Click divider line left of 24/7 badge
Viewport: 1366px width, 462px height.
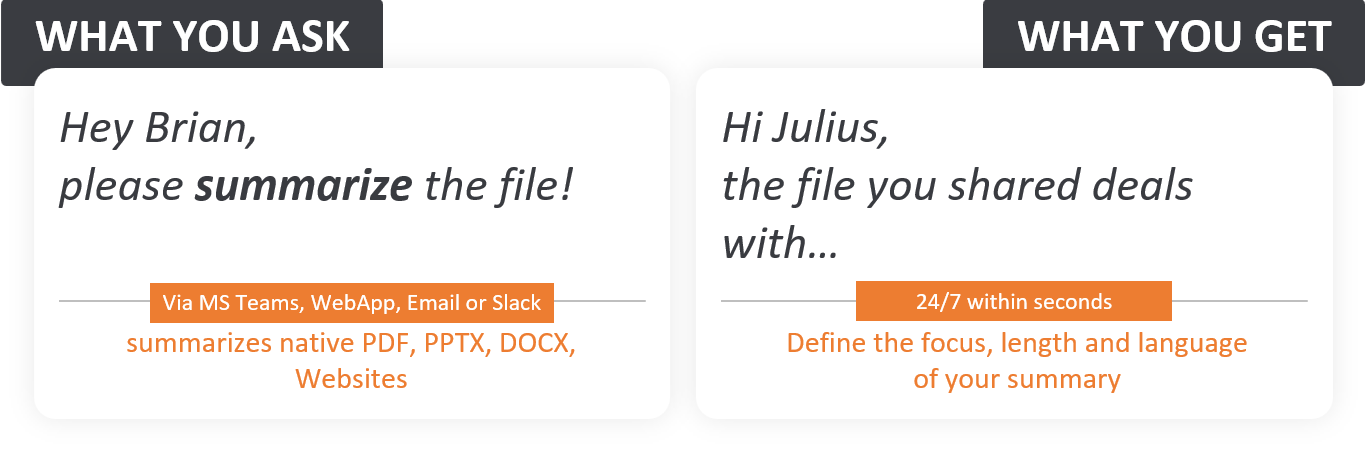(789, 301)
